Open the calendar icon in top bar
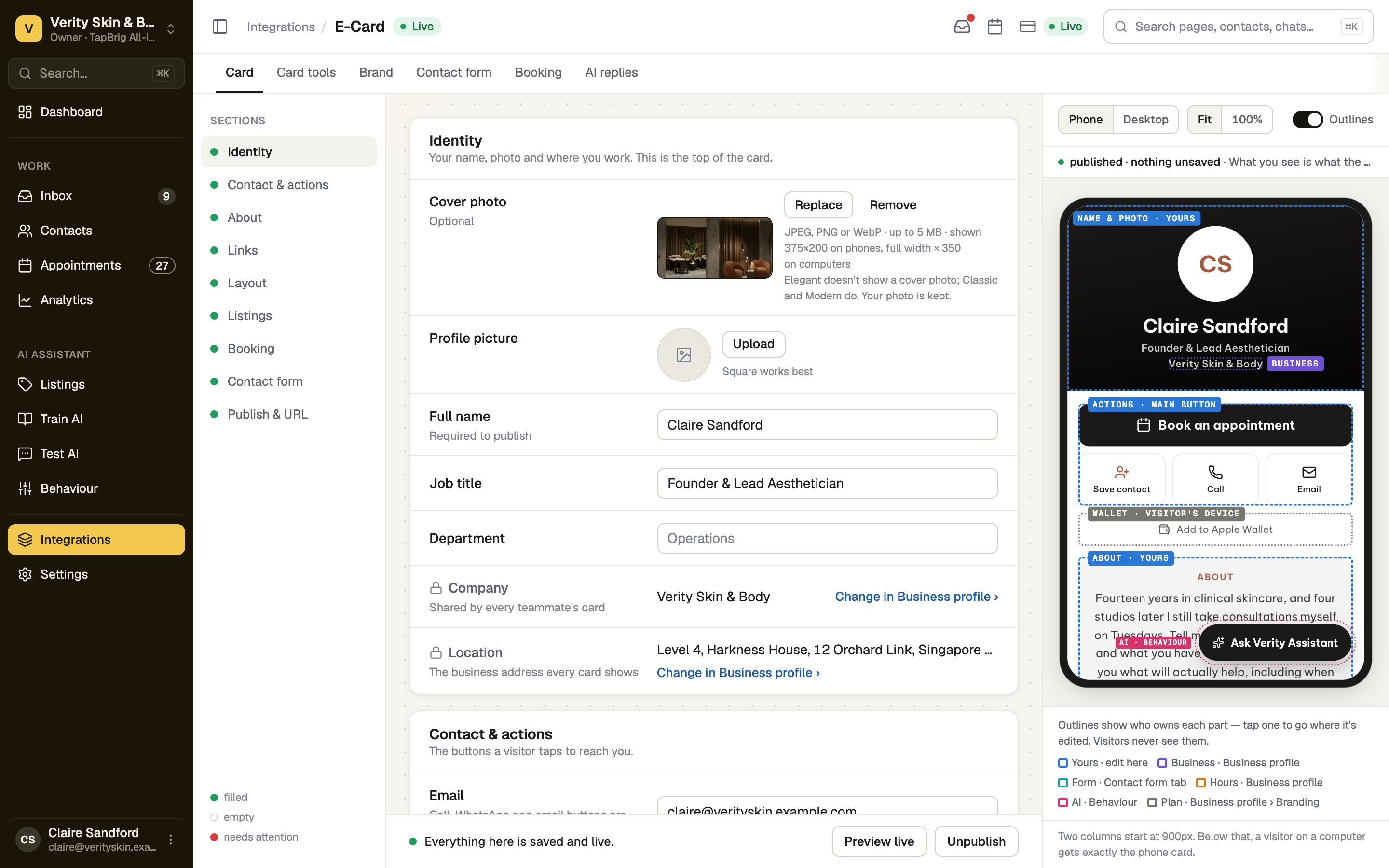Image resolution: width=1389 pixels, height=868 pixels. tap(994, 27)
